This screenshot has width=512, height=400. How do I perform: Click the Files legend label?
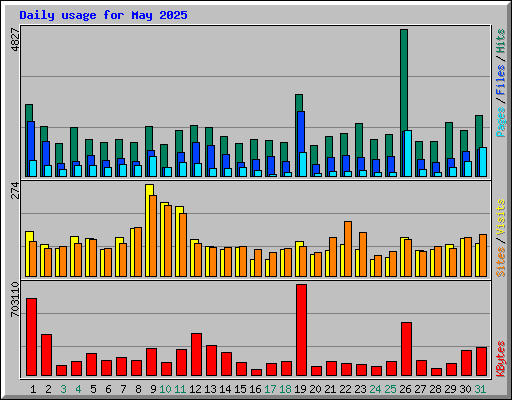point(500,80)
